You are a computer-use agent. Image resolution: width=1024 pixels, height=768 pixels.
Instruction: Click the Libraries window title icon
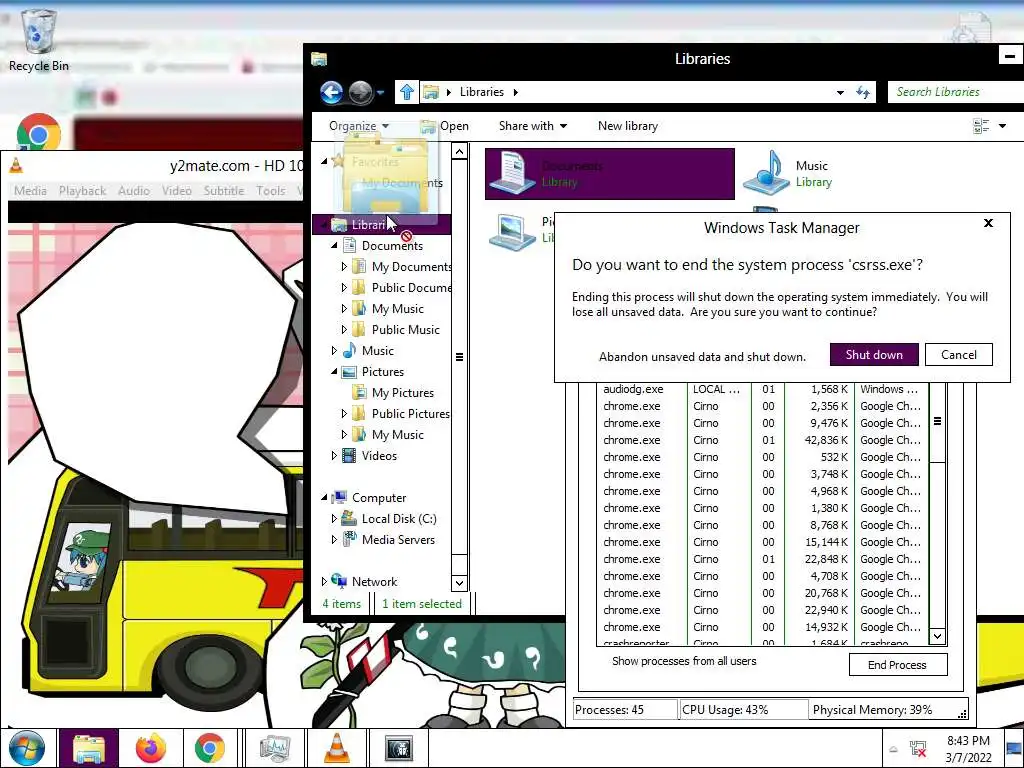tap(319, 59)
